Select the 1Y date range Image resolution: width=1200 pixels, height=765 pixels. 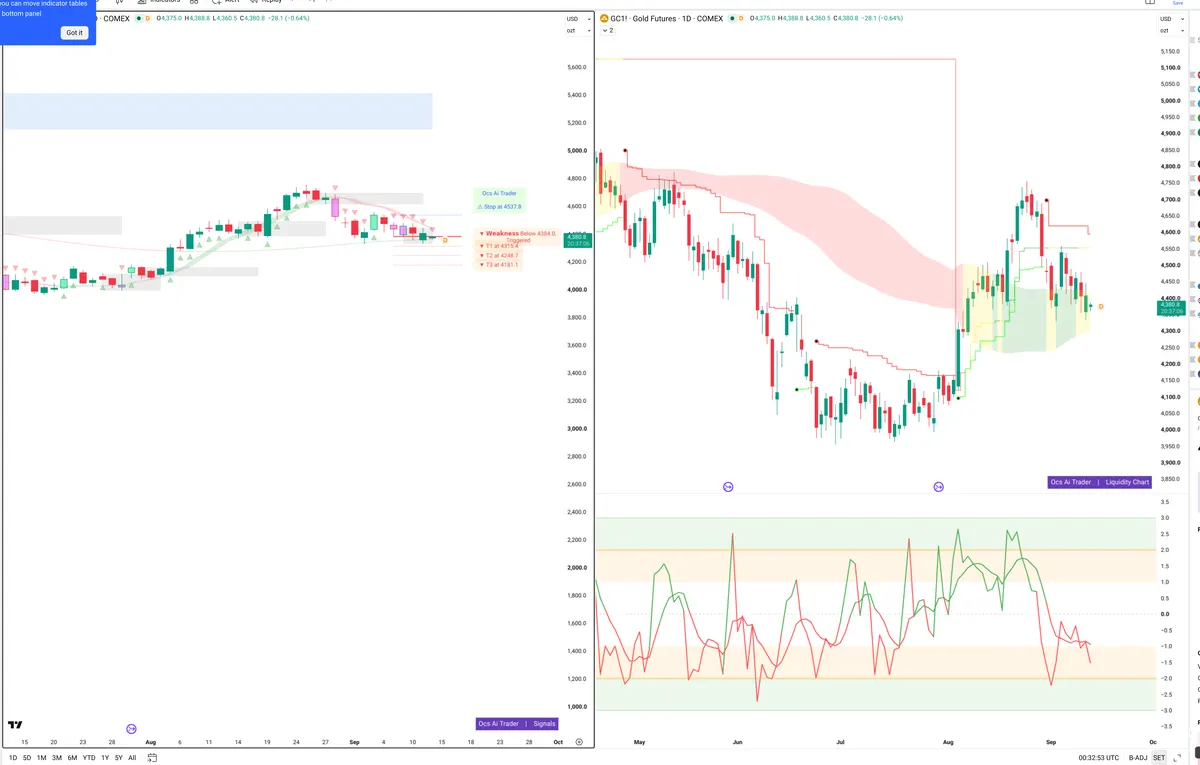click(x=105, y=758)
